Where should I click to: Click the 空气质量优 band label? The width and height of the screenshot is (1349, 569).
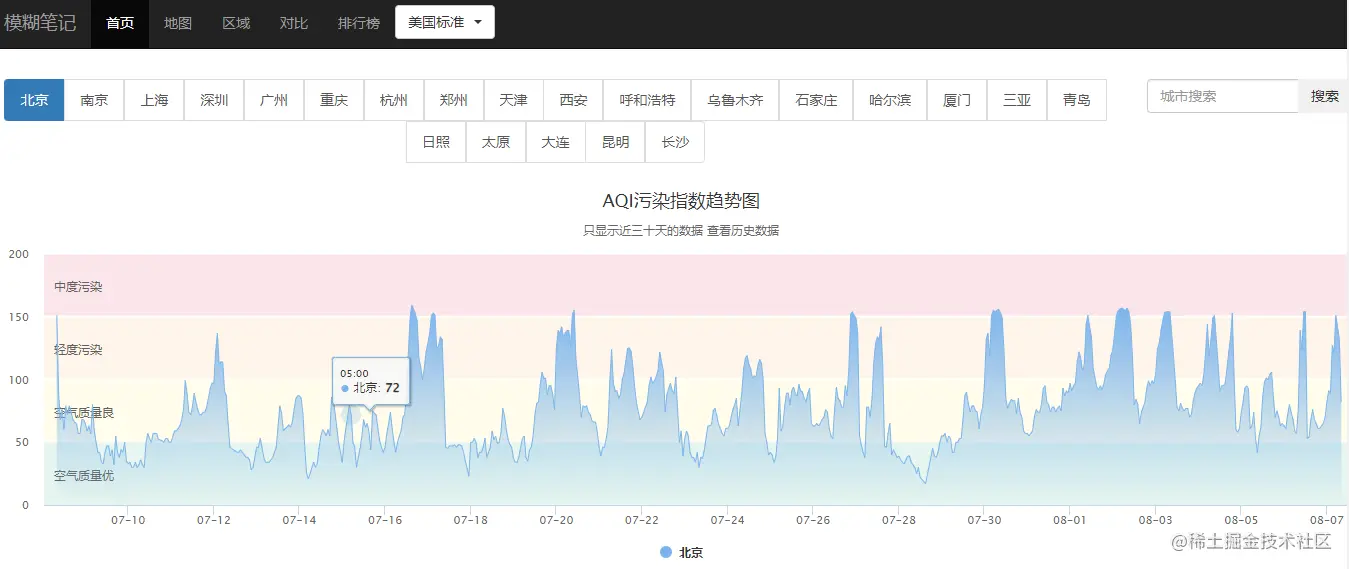[84, 476]
